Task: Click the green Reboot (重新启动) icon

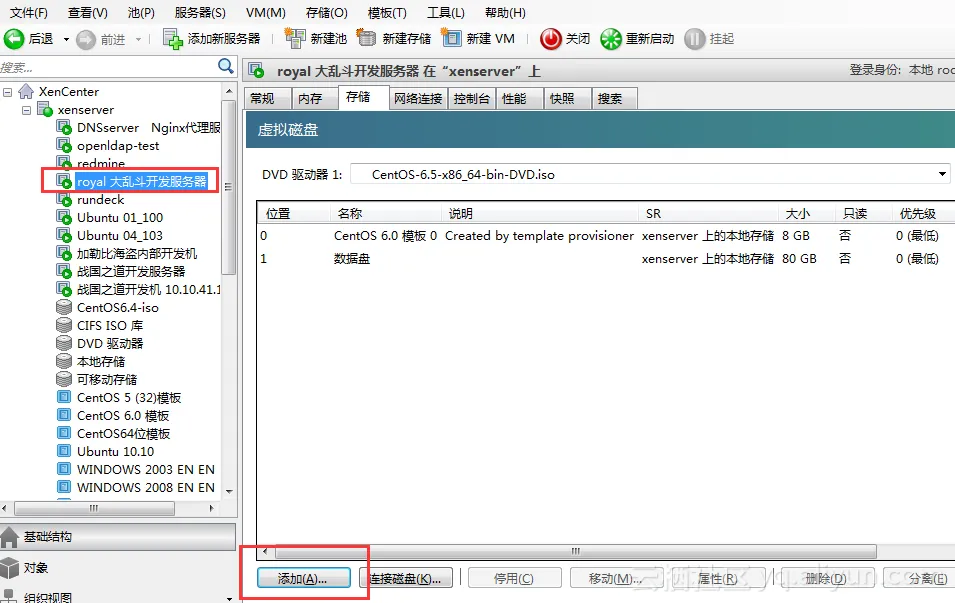Action: [610, 39]
